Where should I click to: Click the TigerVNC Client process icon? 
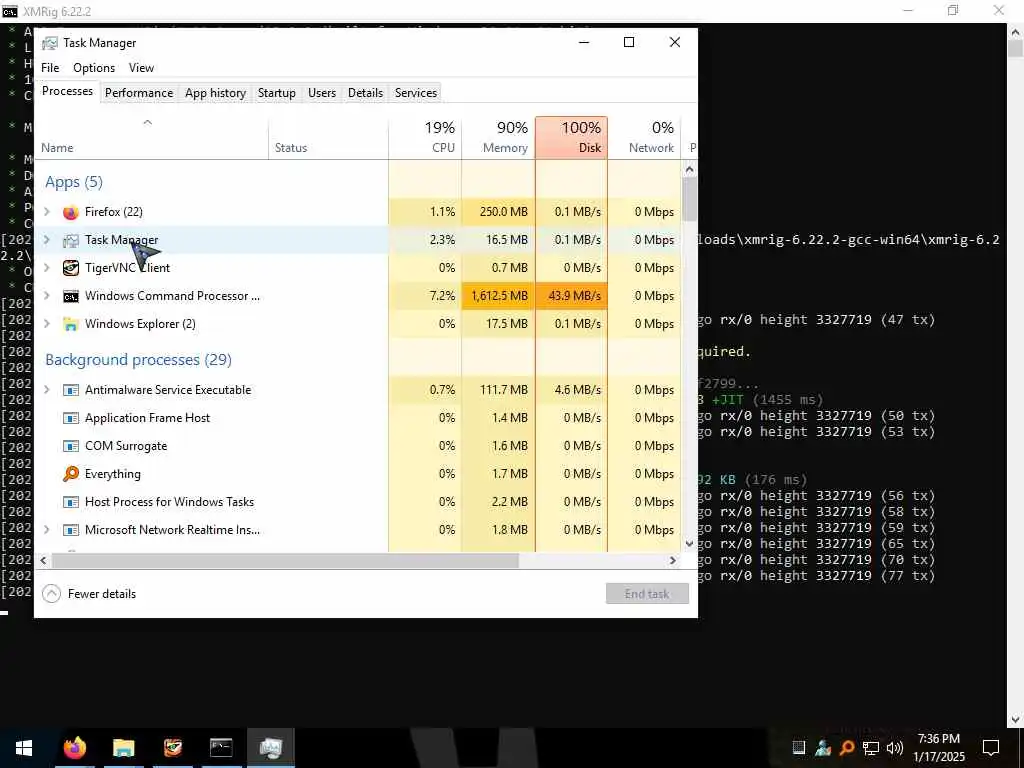(71, 268)
